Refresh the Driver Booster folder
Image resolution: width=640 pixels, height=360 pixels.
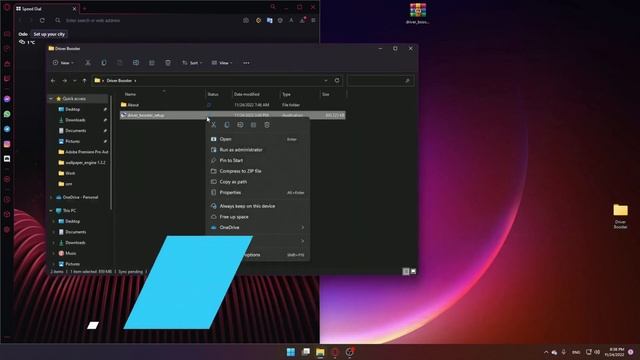click(x=337, y=81)
